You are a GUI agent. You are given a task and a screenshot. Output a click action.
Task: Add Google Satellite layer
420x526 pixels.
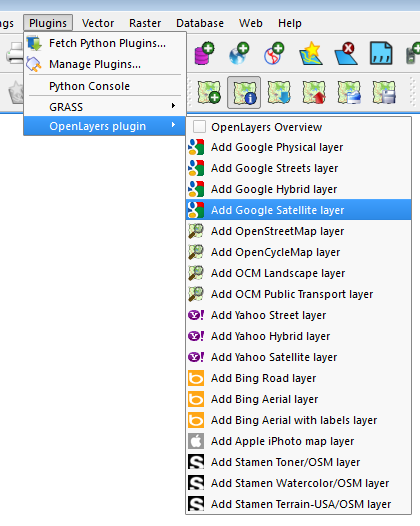pyautogui.click(x=299, y=210)
